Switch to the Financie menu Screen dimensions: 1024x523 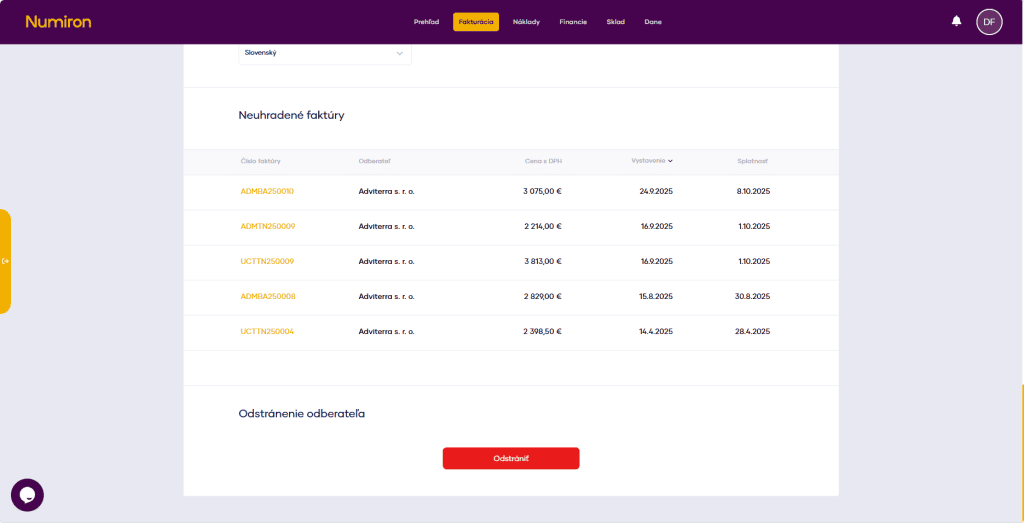573,22
